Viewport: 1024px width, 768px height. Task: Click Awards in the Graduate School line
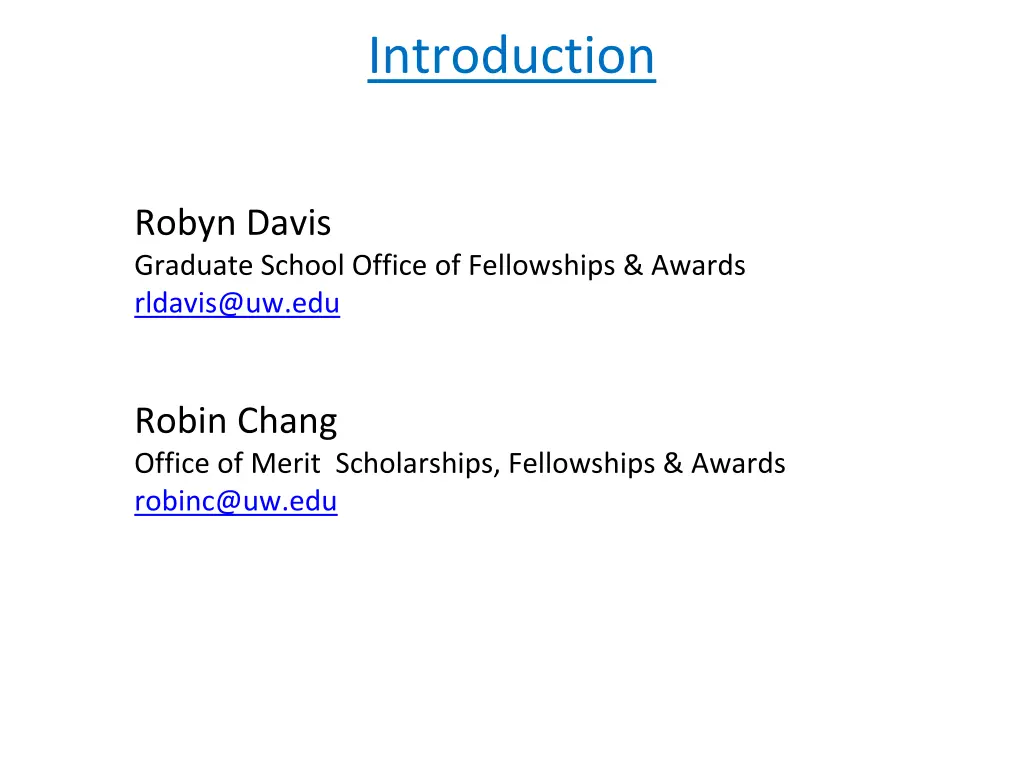(x=698, y=266)
